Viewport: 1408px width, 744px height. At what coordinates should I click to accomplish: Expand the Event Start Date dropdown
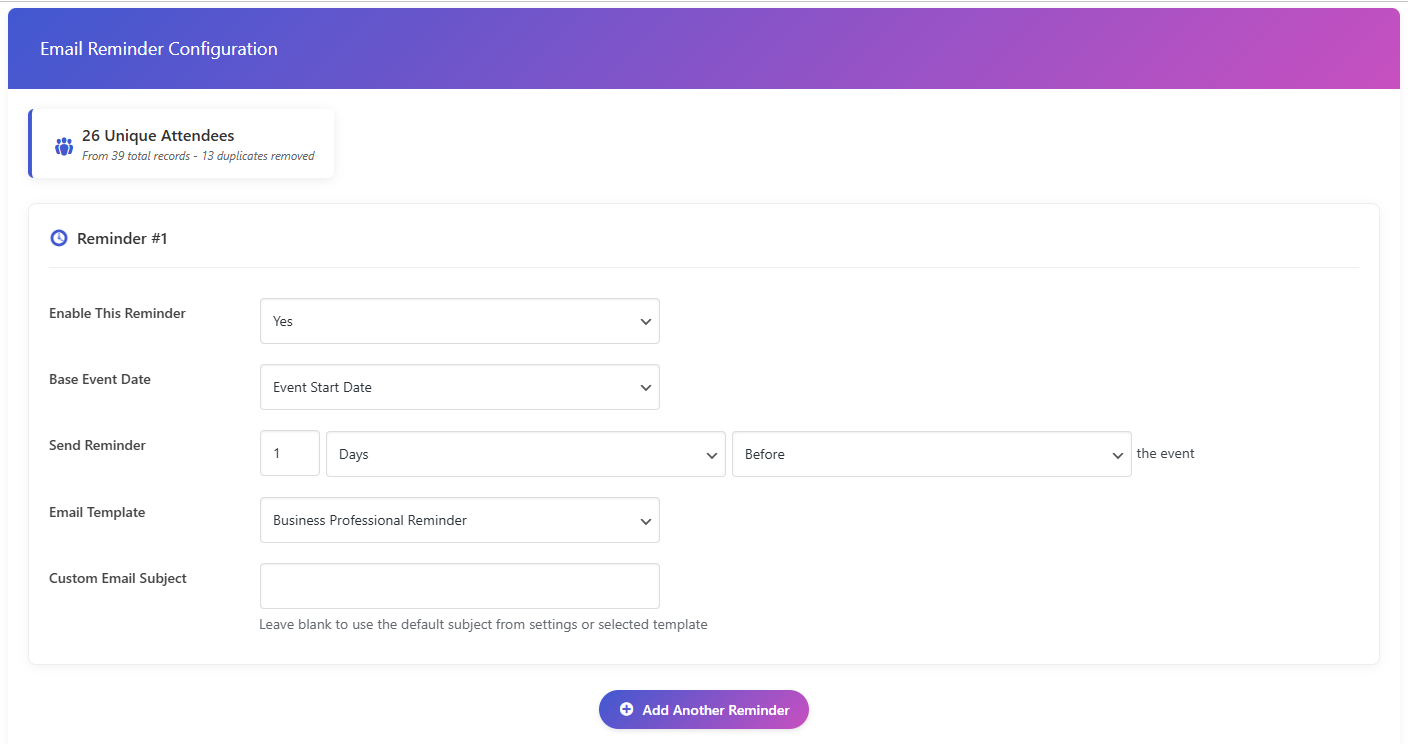459,387
